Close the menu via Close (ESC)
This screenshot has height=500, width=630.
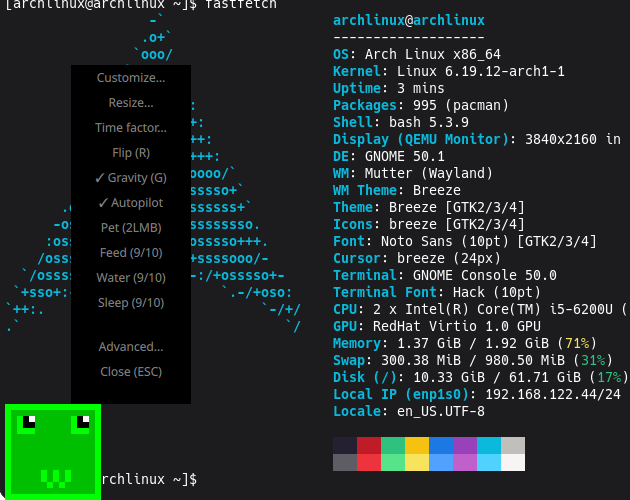(131, 371)
